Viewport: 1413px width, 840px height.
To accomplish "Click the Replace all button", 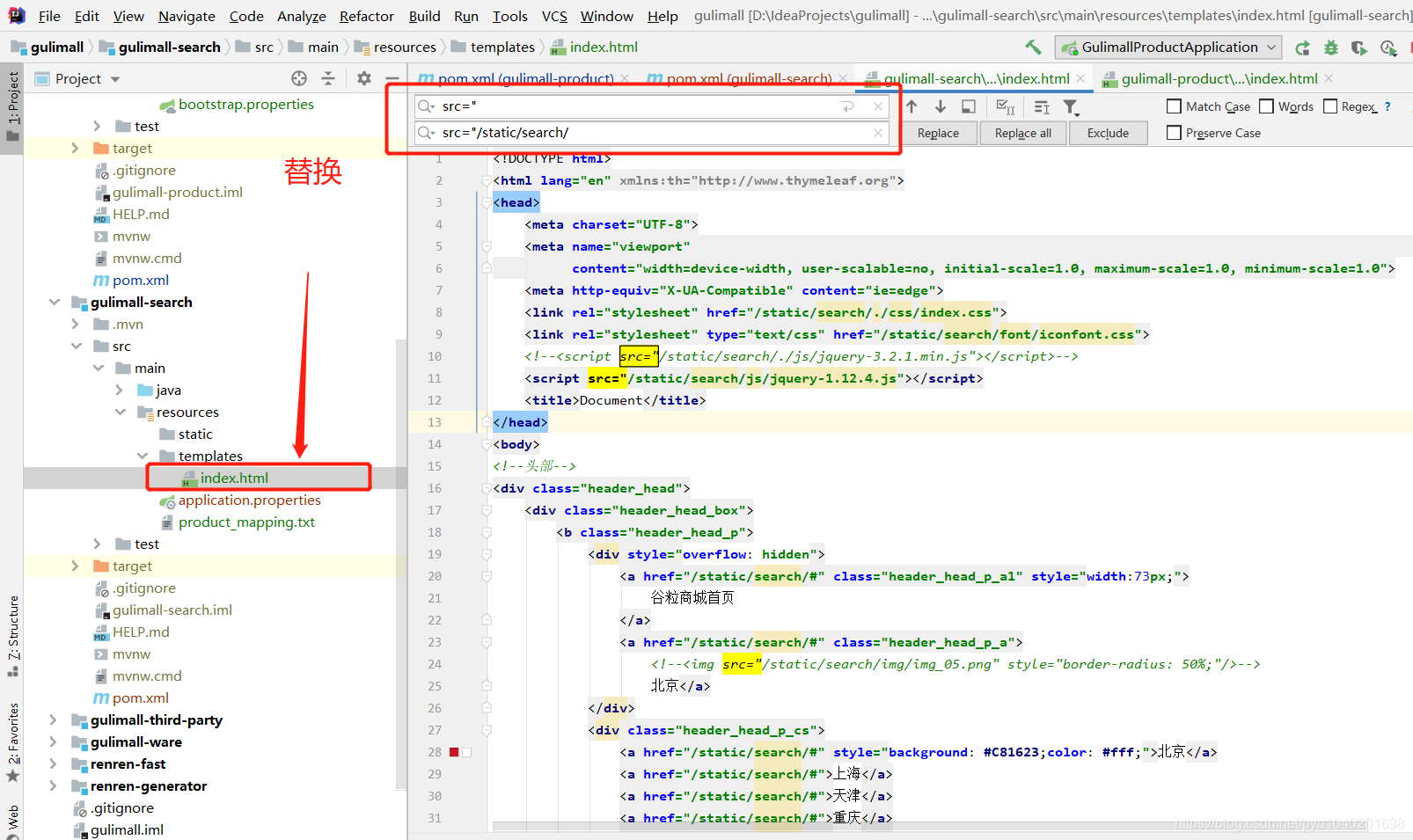I will click(1022, 133).
